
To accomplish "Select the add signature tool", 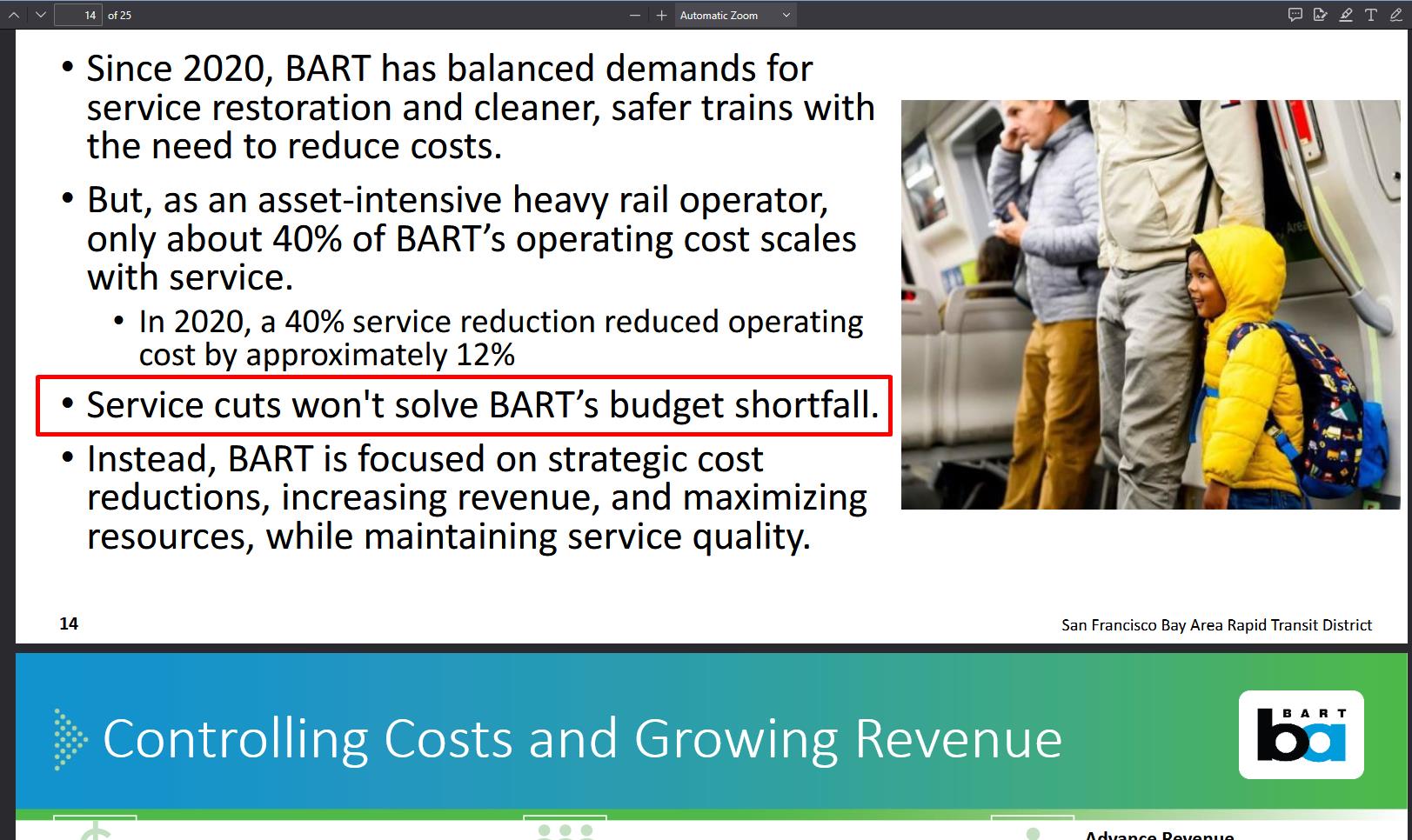I will [x=1321, y=15].
